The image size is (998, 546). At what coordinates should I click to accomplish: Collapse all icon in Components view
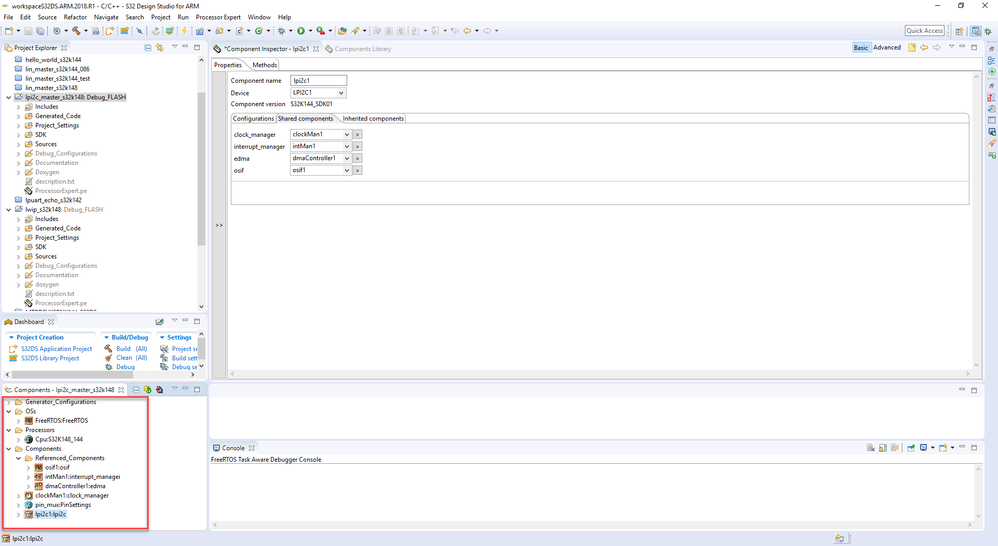point(136,389)
